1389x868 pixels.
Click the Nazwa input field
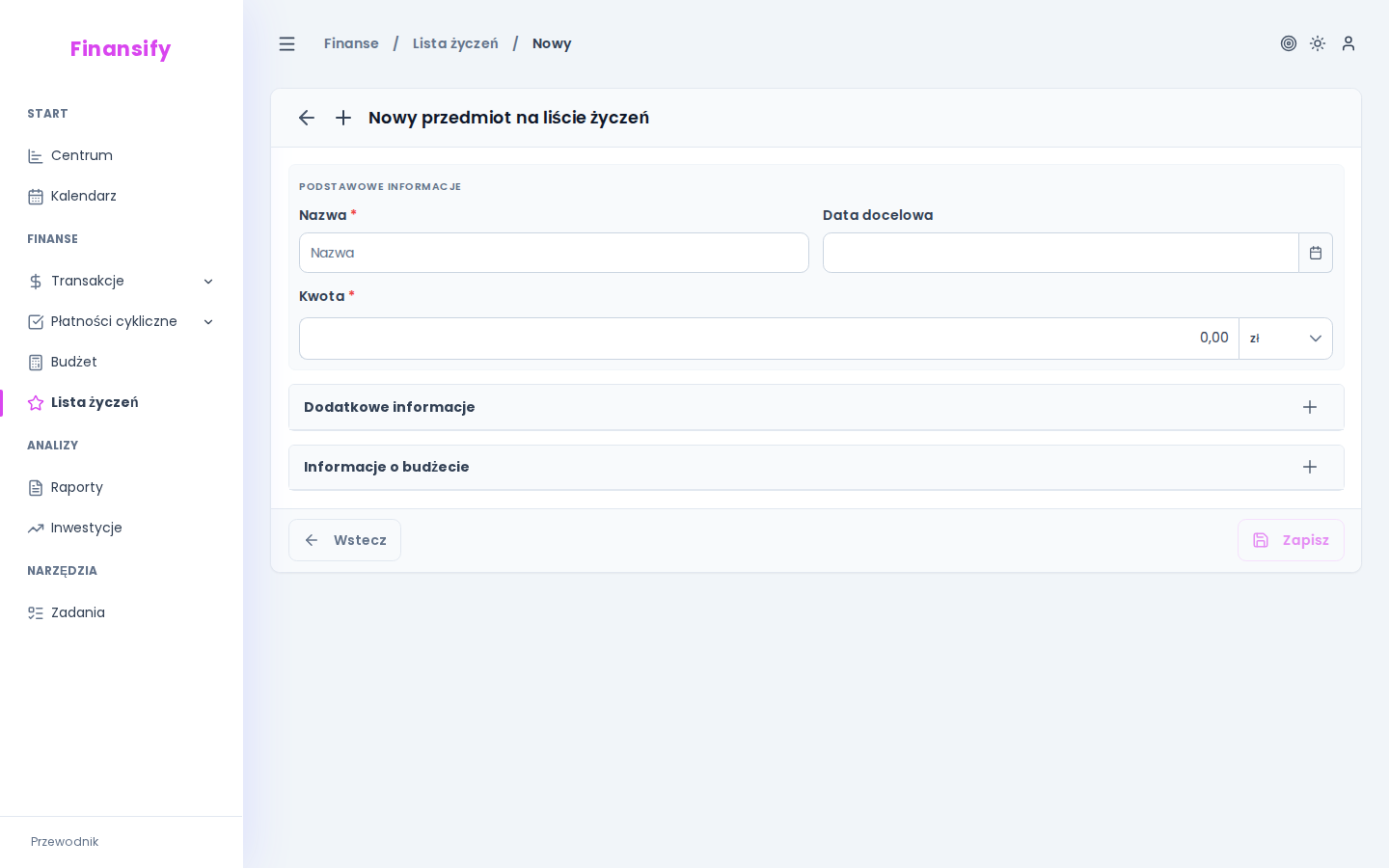[x=554, y=253]
